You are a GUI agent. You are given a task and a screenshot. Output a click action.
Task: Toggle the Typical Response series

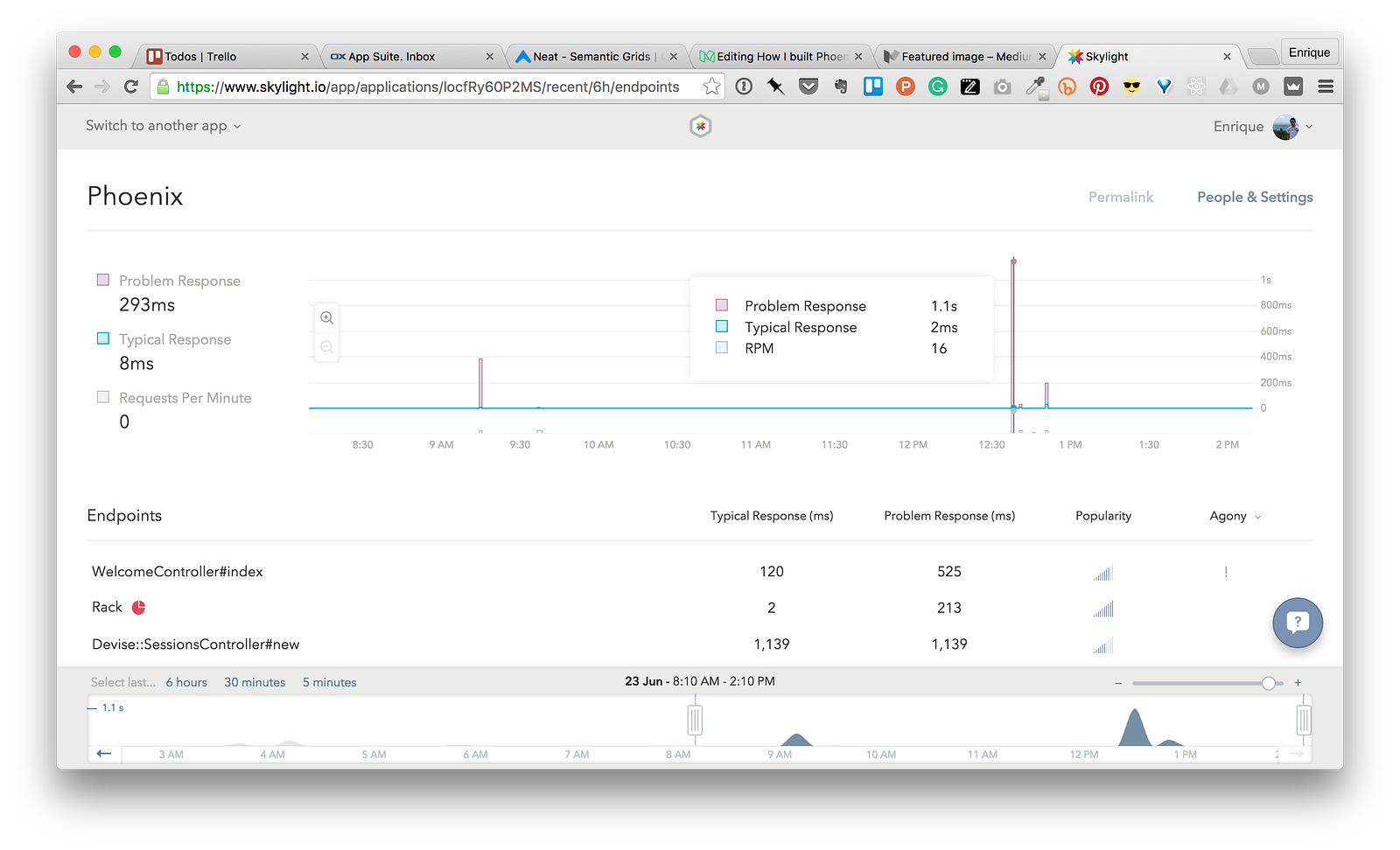point(103,338)
